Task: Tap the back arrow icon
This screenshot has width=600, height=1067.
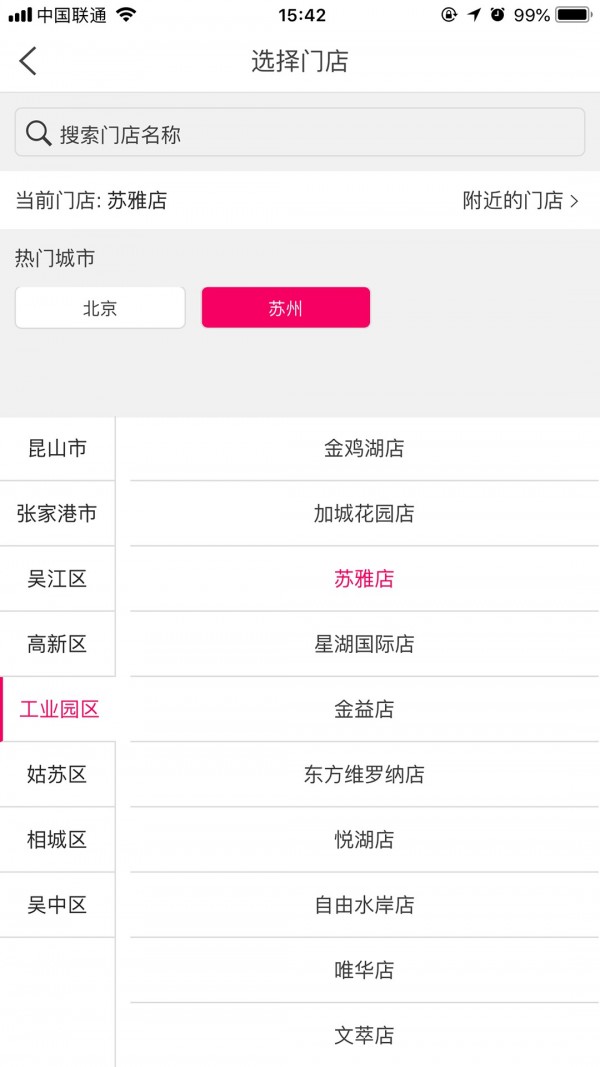Action: (x=28, y=61)
